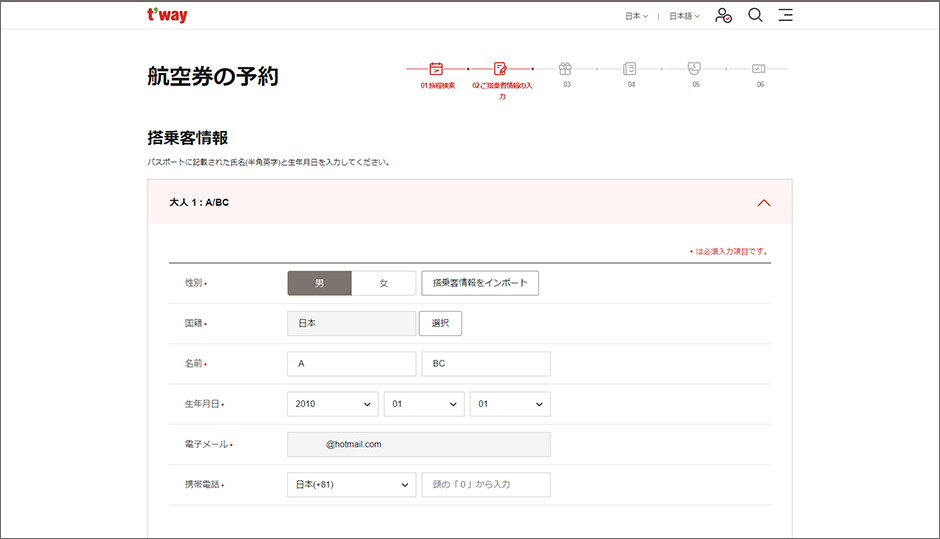The height and width of the screenshot is (539, 940).
Task: Click 搭乗客情報をインポート button
Action: [x=480, y=284]
